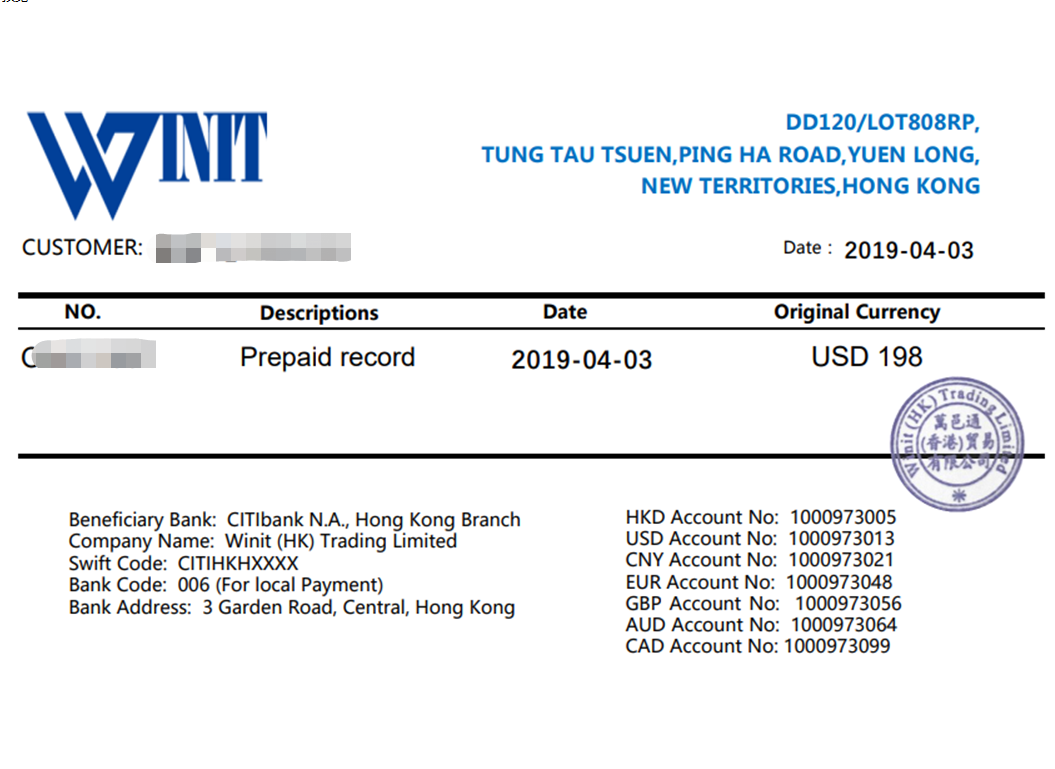Click the Bank Code "006 (For local Payment)"
Image resolution: width=1055 pixels, height=769 pixels.
tap(281, 585)
